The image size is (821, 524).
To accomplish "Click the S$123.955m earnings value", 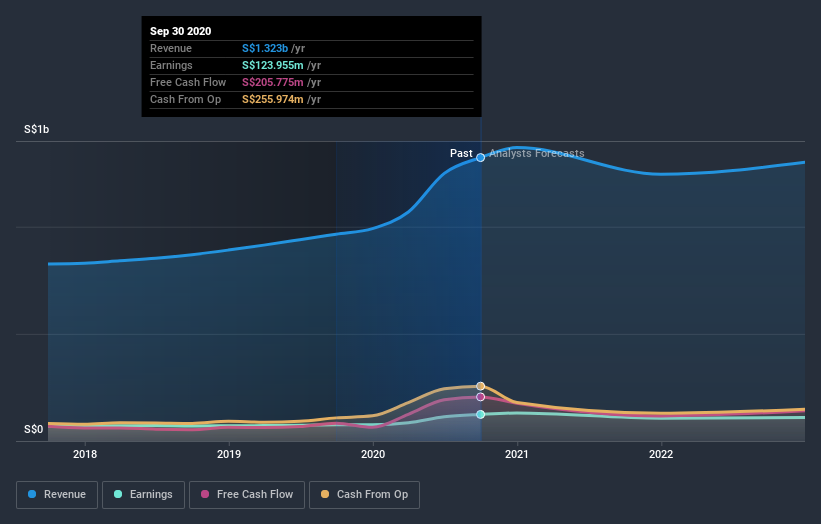I will click(273, 65).
